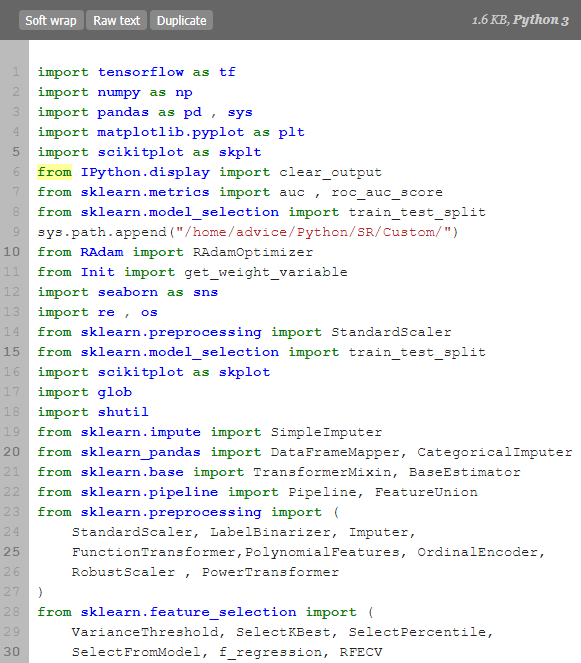Click 'glob' on line 17
Viewport: 581px width, 663px height.
click(115, 392)
